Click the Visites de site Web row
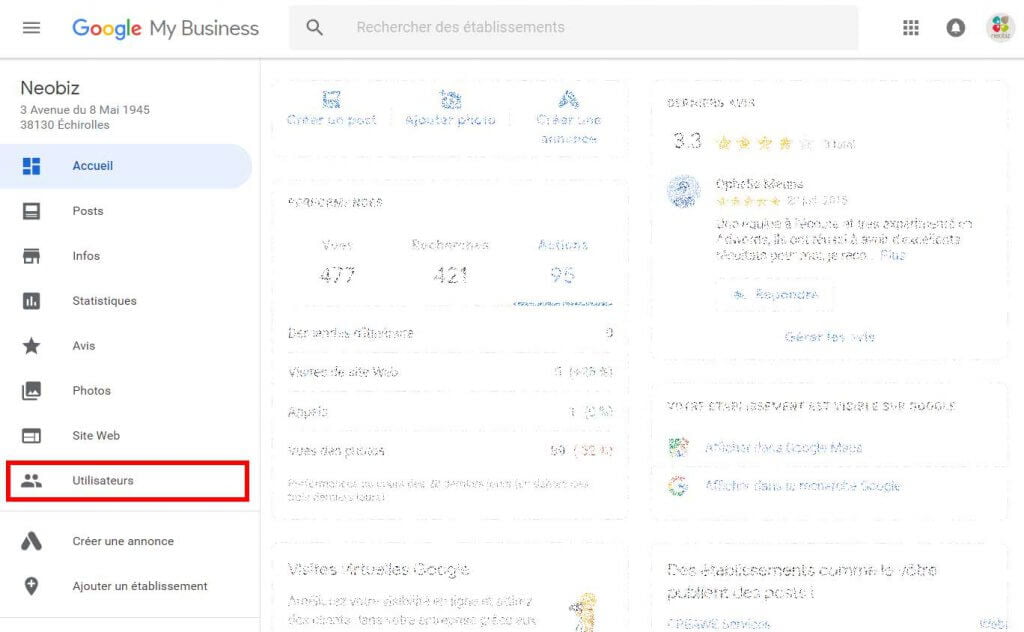Screen dimensions: 1024x632 coord(450,372)
